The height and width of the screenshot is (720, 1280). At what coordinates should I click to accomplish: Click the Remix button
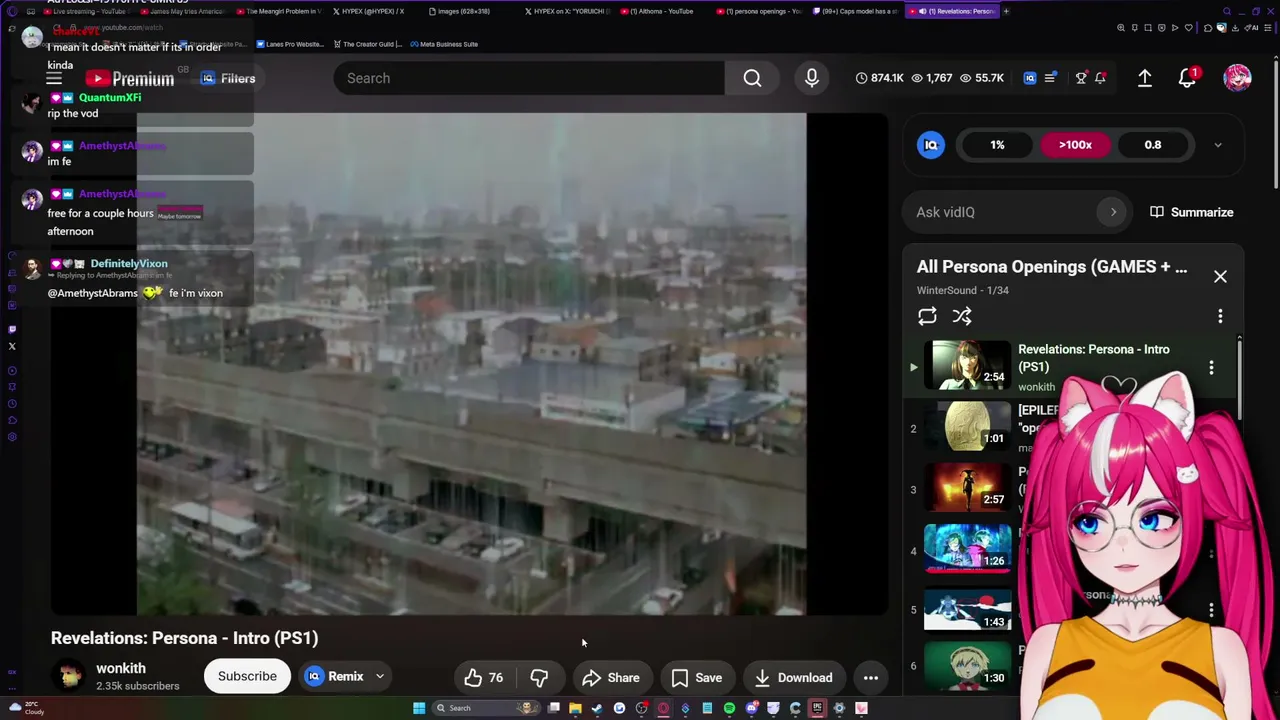(336, 677)
